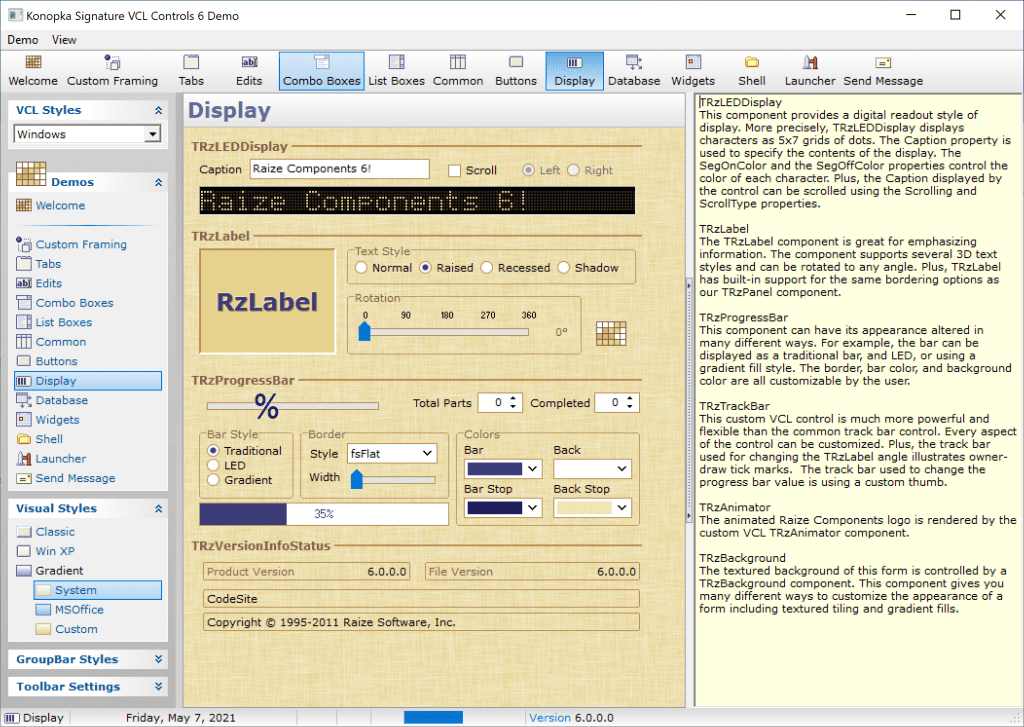Click the Display icon in the status bar
The image size is (1024, 727).
click(12, 718)
